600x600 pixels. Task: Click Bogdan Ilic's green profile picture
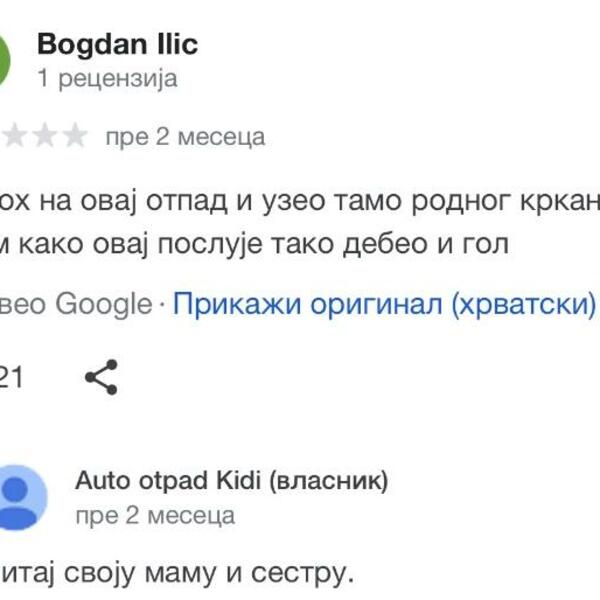pyautogui.click(x=8, y=58)
